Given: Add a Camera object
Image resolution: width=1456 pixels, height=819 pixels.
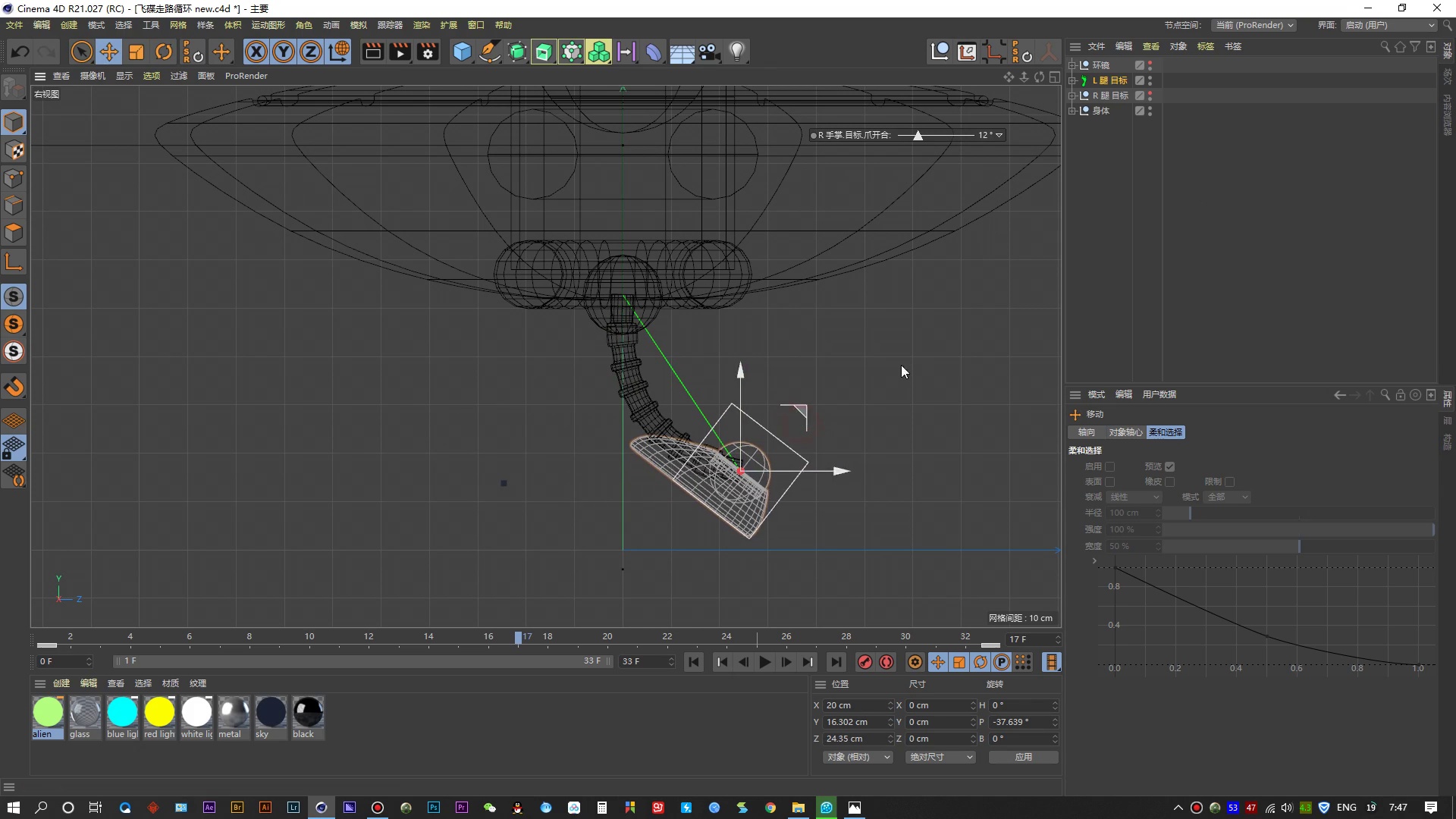Looking at the screenshot, I should (x=709, y=52).
